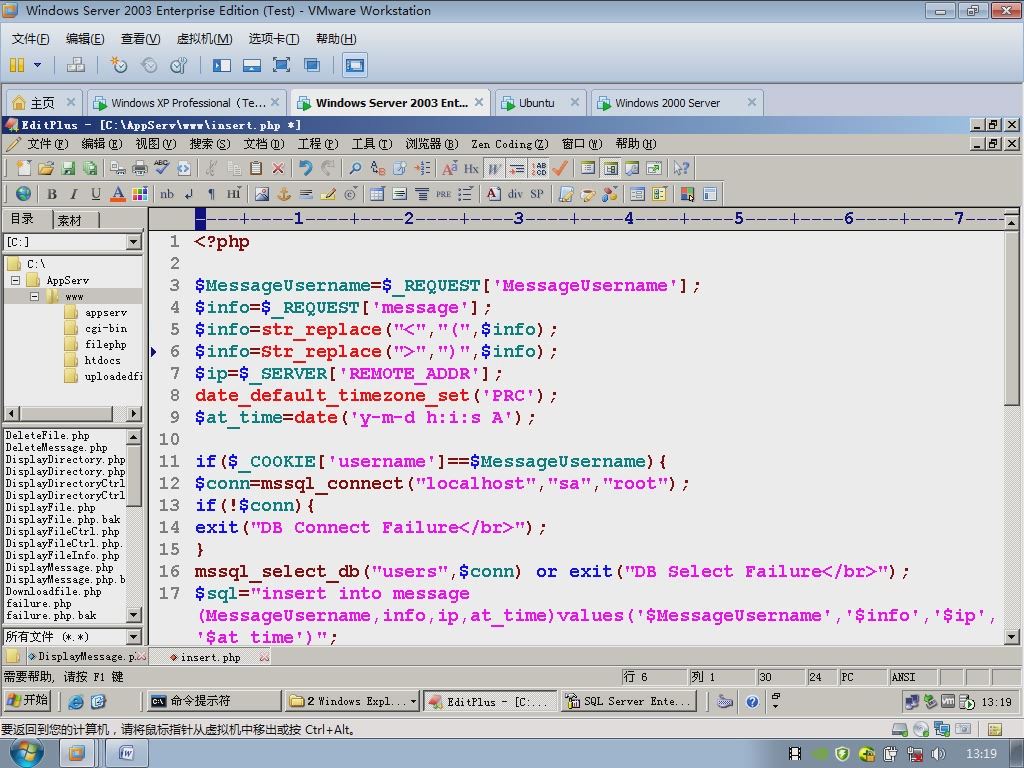Select htdocs folder in tree
Image resolution: width=1024 pixels, height=768 pixels.
click(103, 360)
